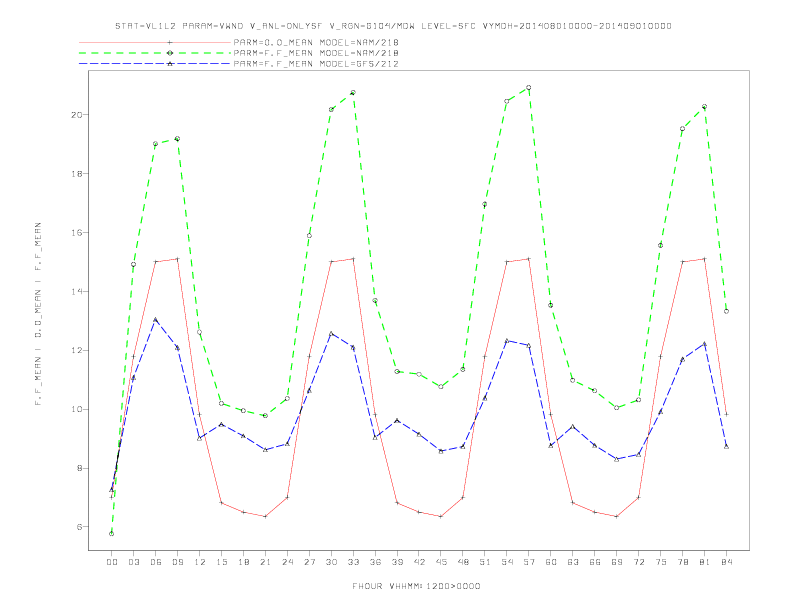Click y-axis tick value 18
Viewport: 792px width, 612px height.
[76, 174]
